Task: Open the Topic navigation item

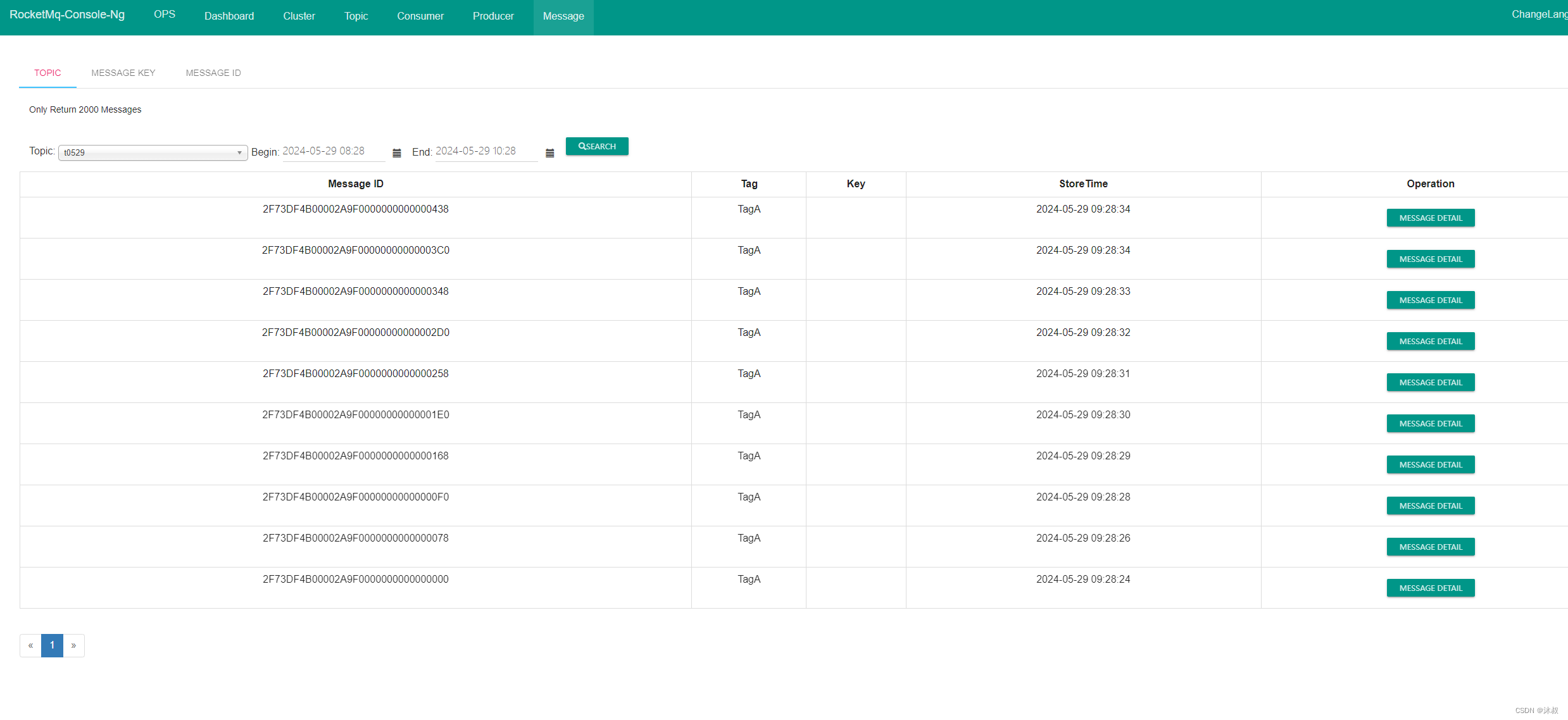Action: click(x=356, y=16)
